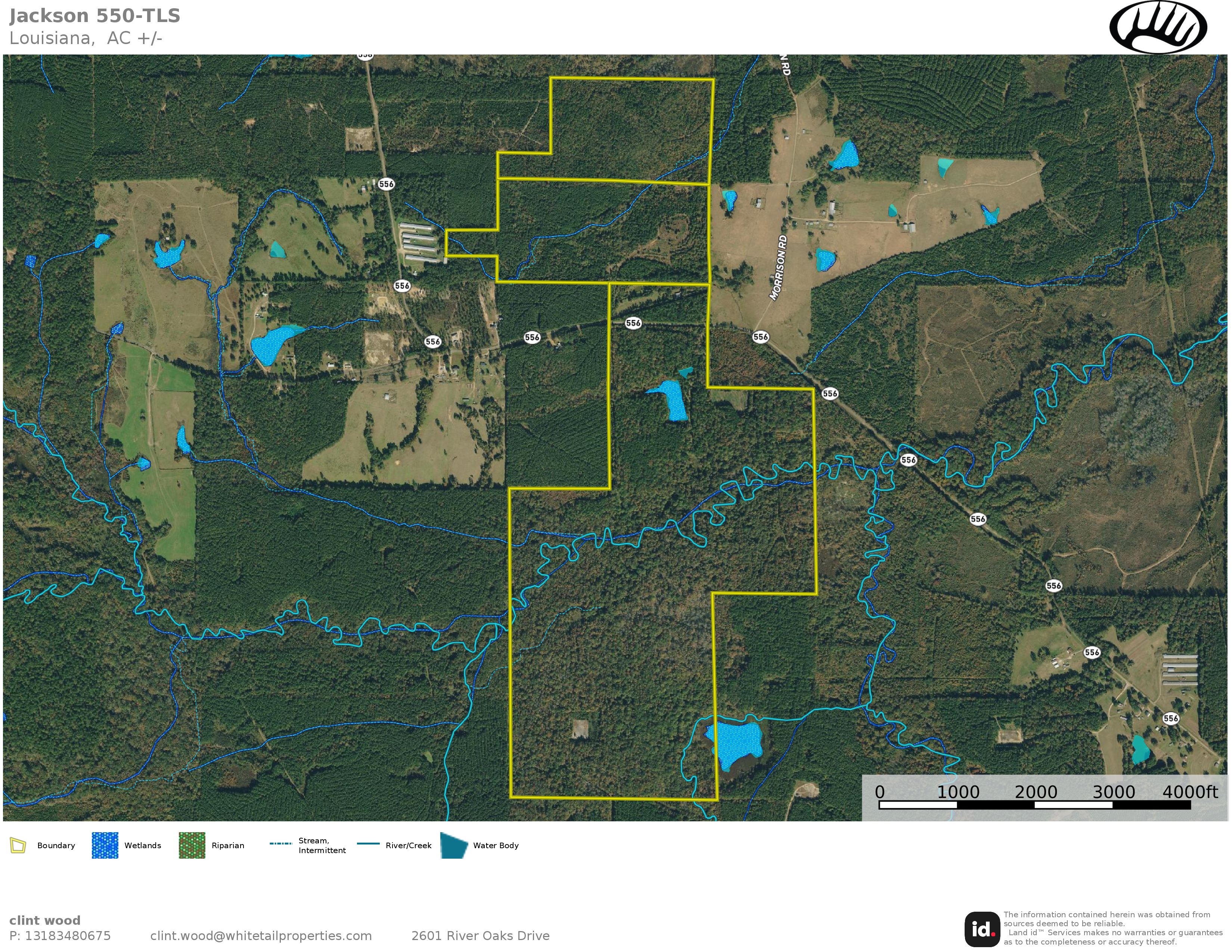
Task: Click the email clint.wood@whitetailproperties.com
Action: click(261, 936)
